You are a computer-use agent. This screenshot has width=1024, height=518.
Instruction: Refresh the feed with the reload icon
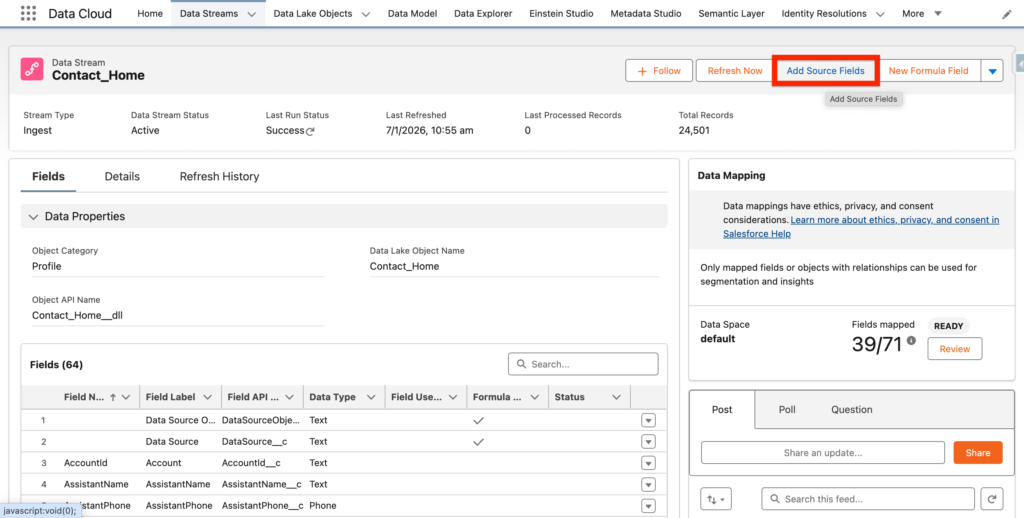[992, 499]
